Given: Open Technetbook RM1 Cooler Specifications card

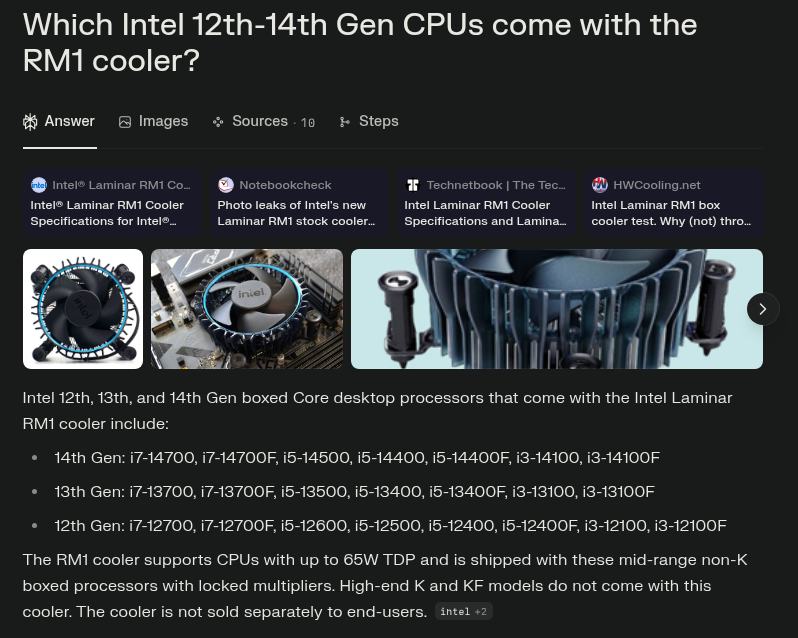Looking at the screenshot, I should (486, 203).
